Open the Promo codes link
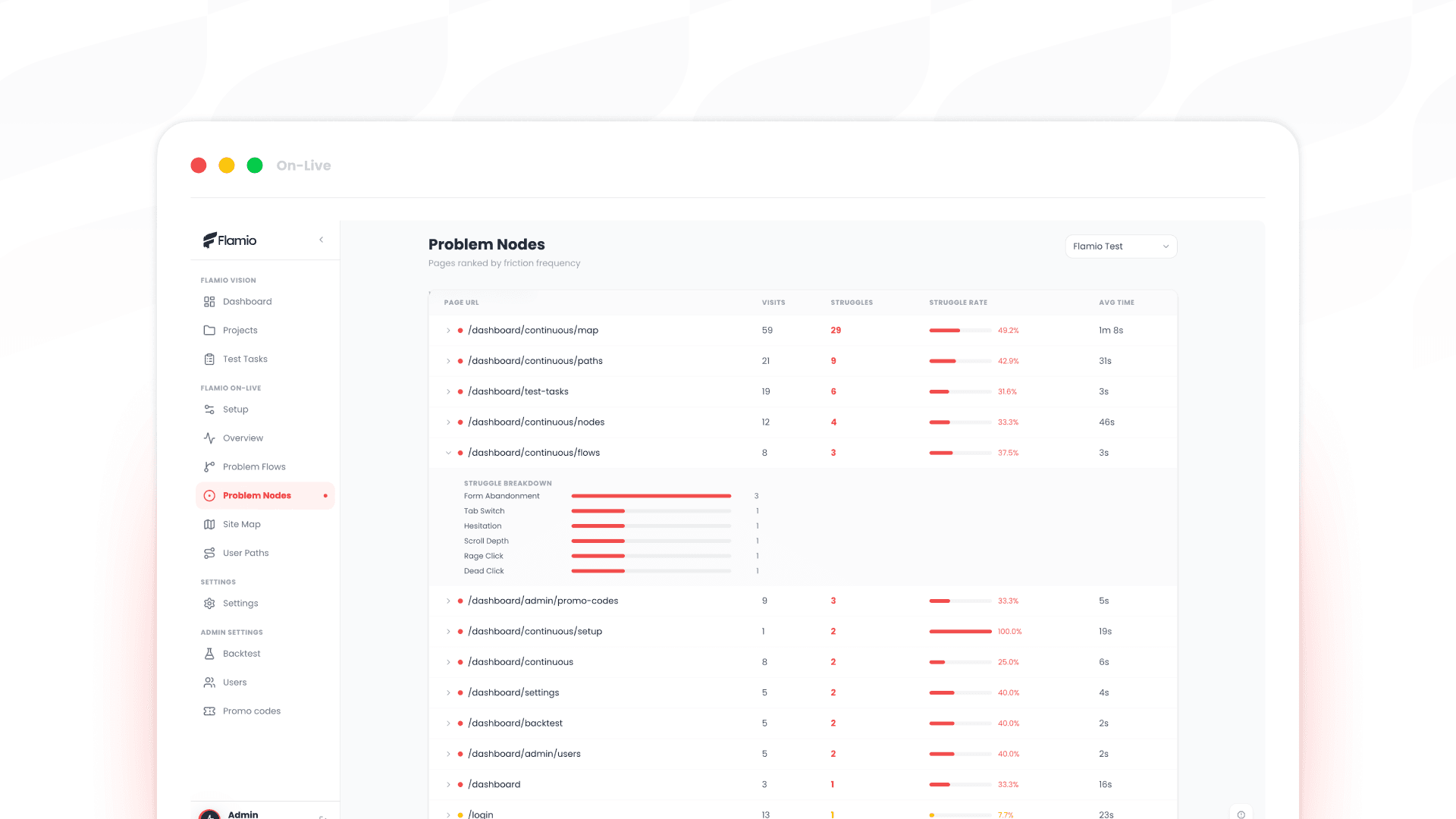This screenshot has width=1456, height=819. click(x=265, y=711)
